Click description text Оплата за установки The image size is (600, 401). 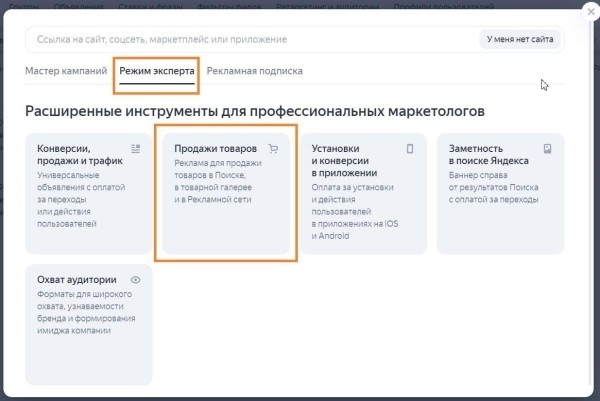click(x=355, y=212)
